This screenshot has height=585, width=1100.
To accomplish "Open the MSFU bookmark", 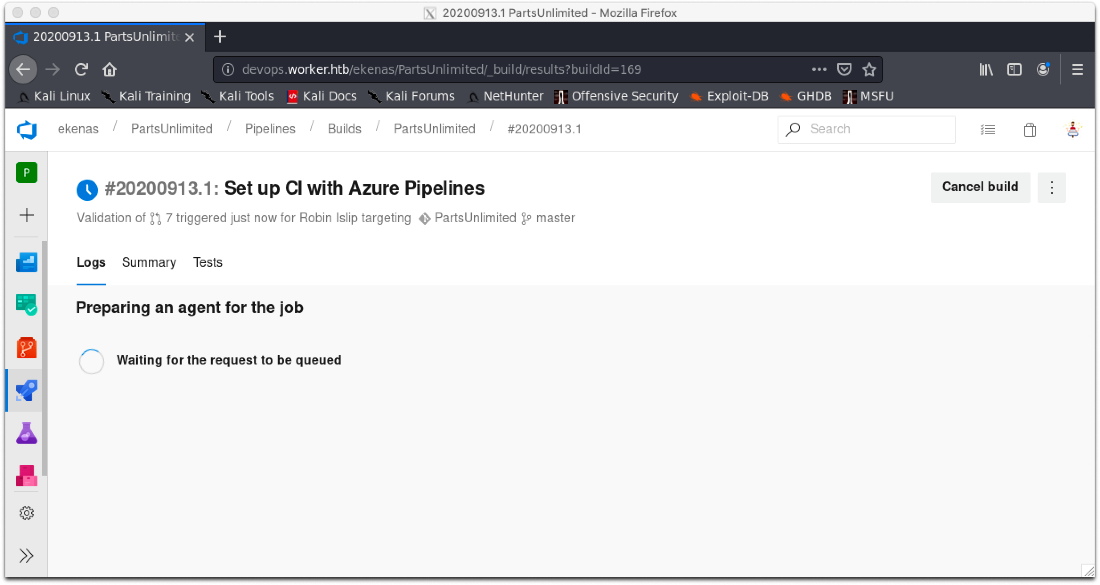I will 868,96.
